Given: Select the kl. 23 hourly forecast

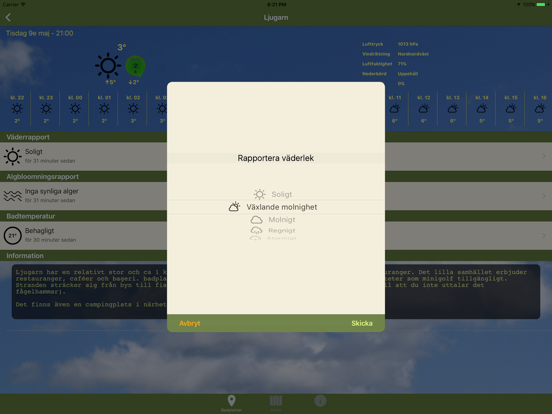Looking at the screenshot, I should coord(46,109).
